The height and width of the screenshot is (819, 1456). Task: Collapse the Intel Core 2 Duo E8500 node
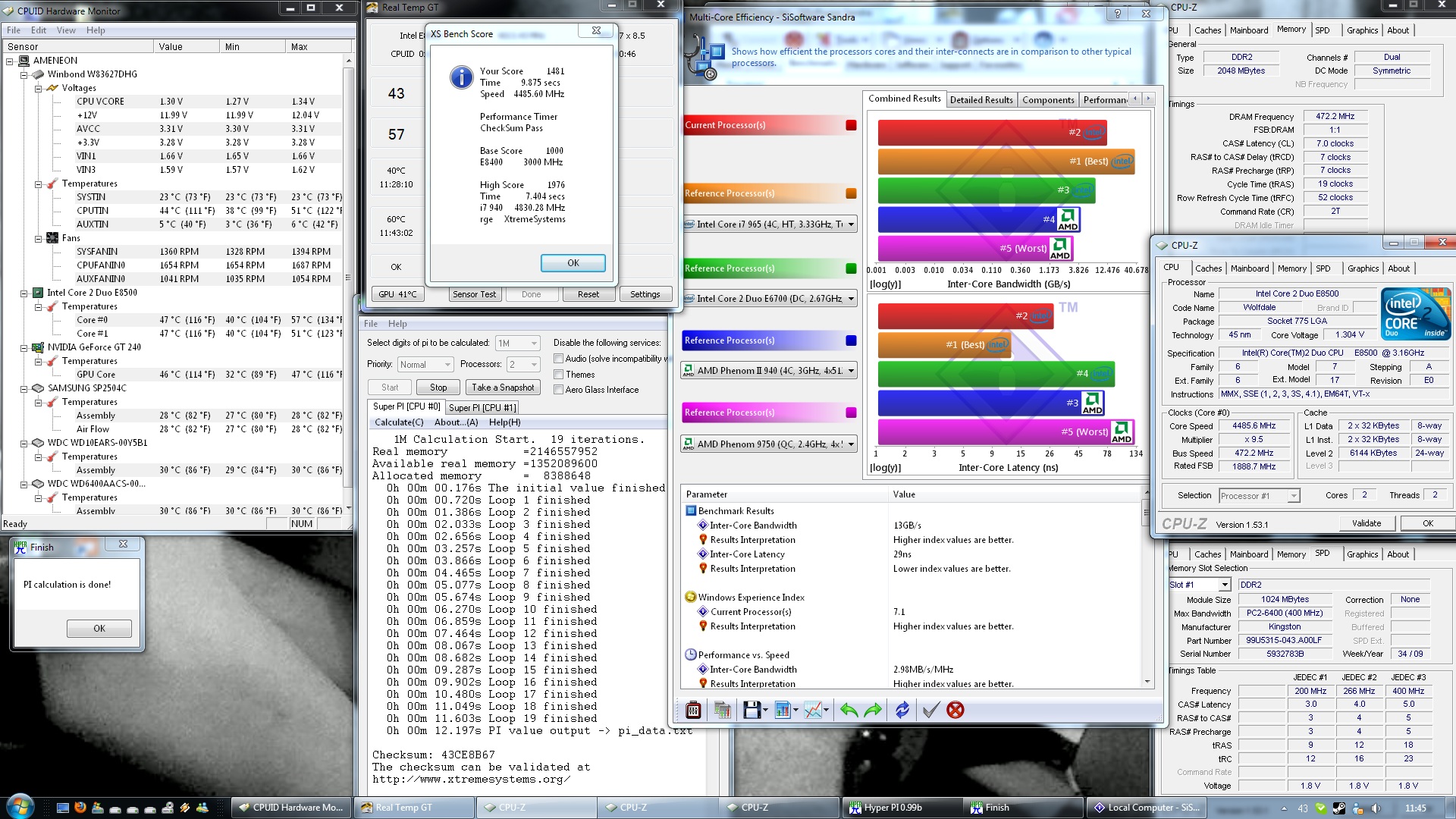point(24,293)
